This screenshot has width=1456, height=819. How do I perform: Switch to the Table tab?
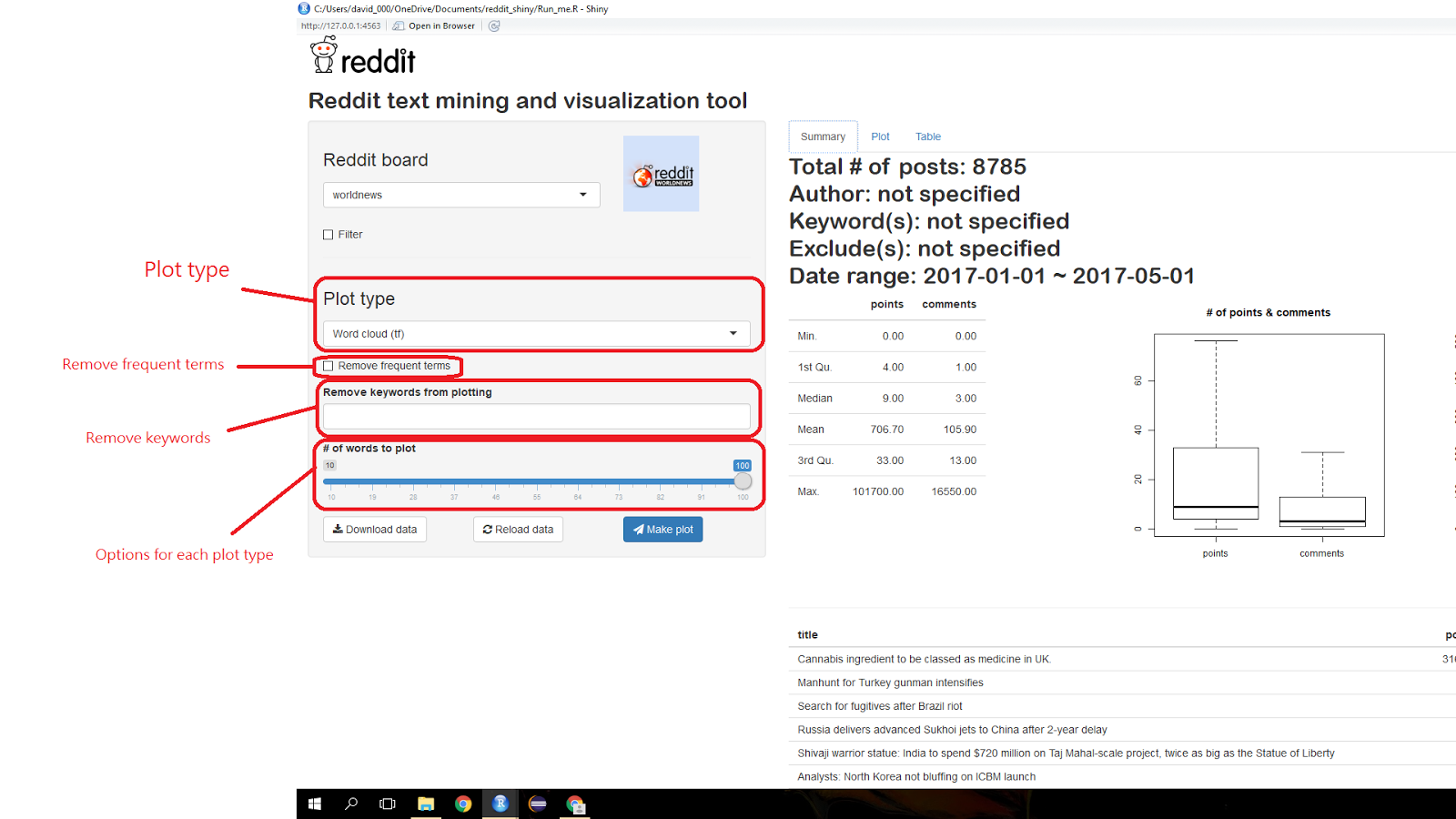(x=927, y=136)
